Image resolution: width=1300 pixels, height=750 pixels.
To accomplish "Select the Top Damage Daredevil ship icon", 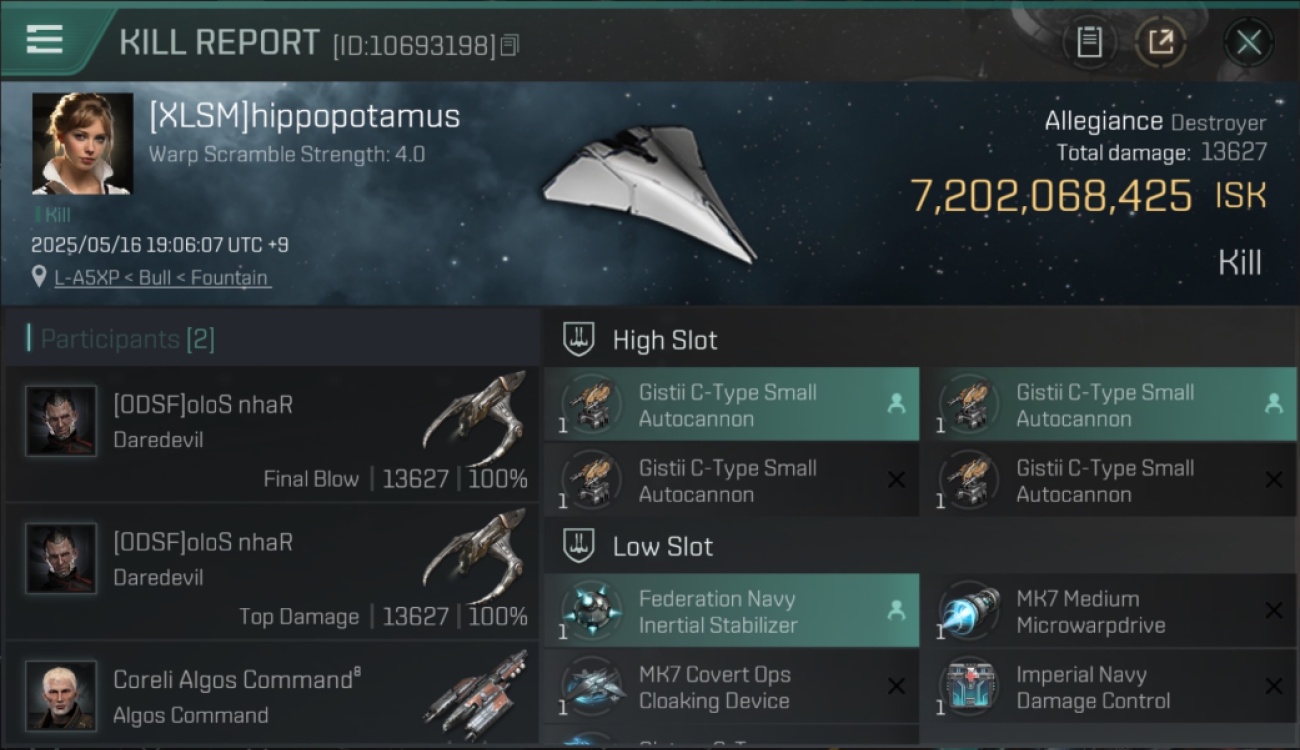I will 474,556.
